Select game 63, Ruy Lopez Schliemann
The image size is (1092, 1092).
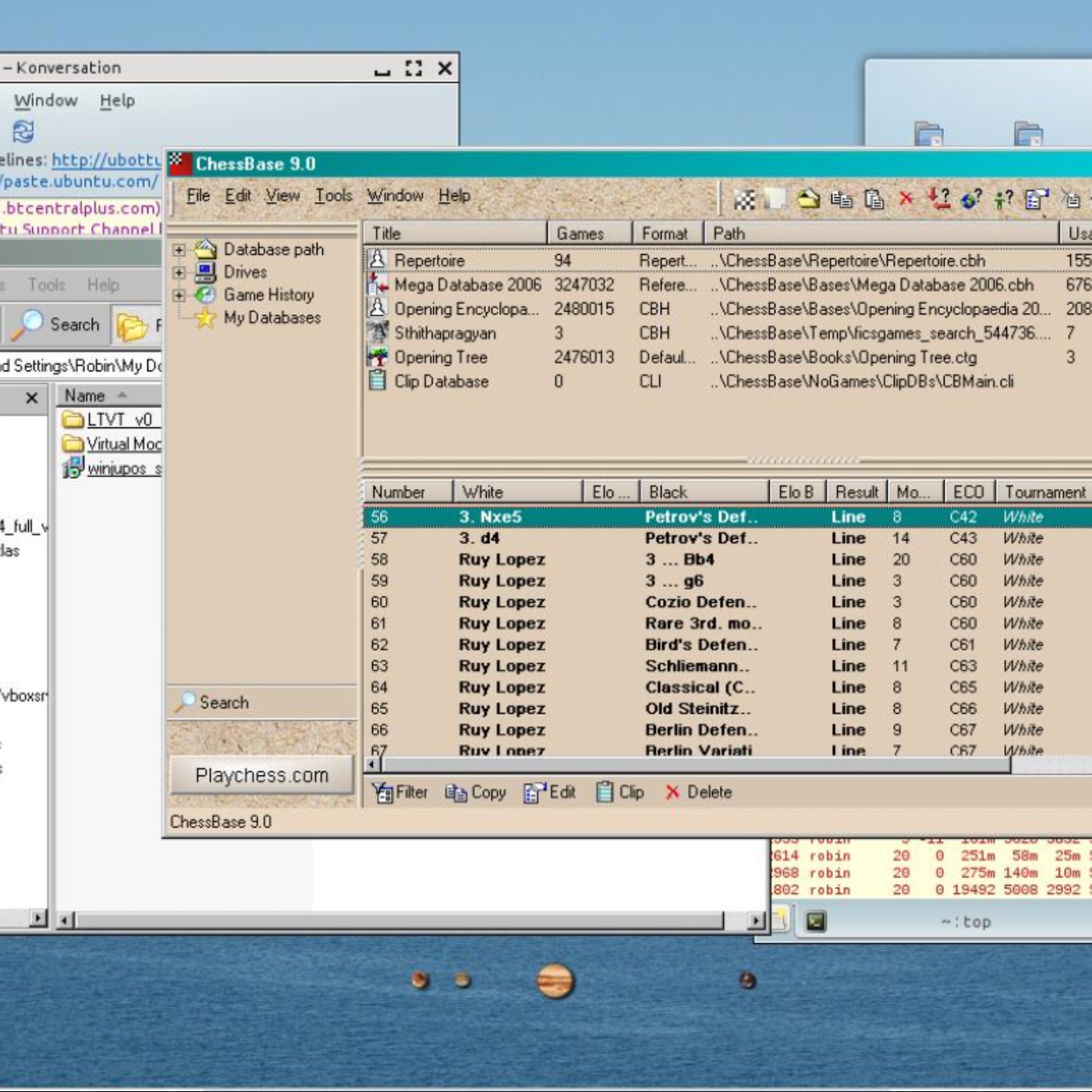pos(728,666)
